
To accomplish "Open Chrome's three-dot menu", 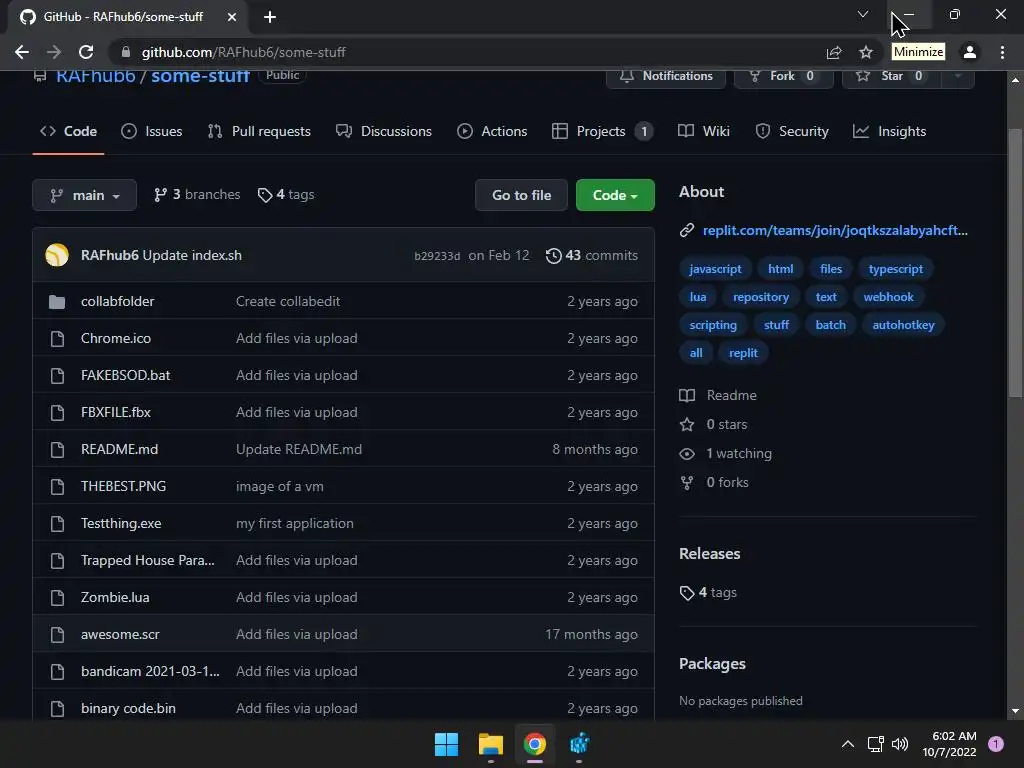I will click(1002, 52).
